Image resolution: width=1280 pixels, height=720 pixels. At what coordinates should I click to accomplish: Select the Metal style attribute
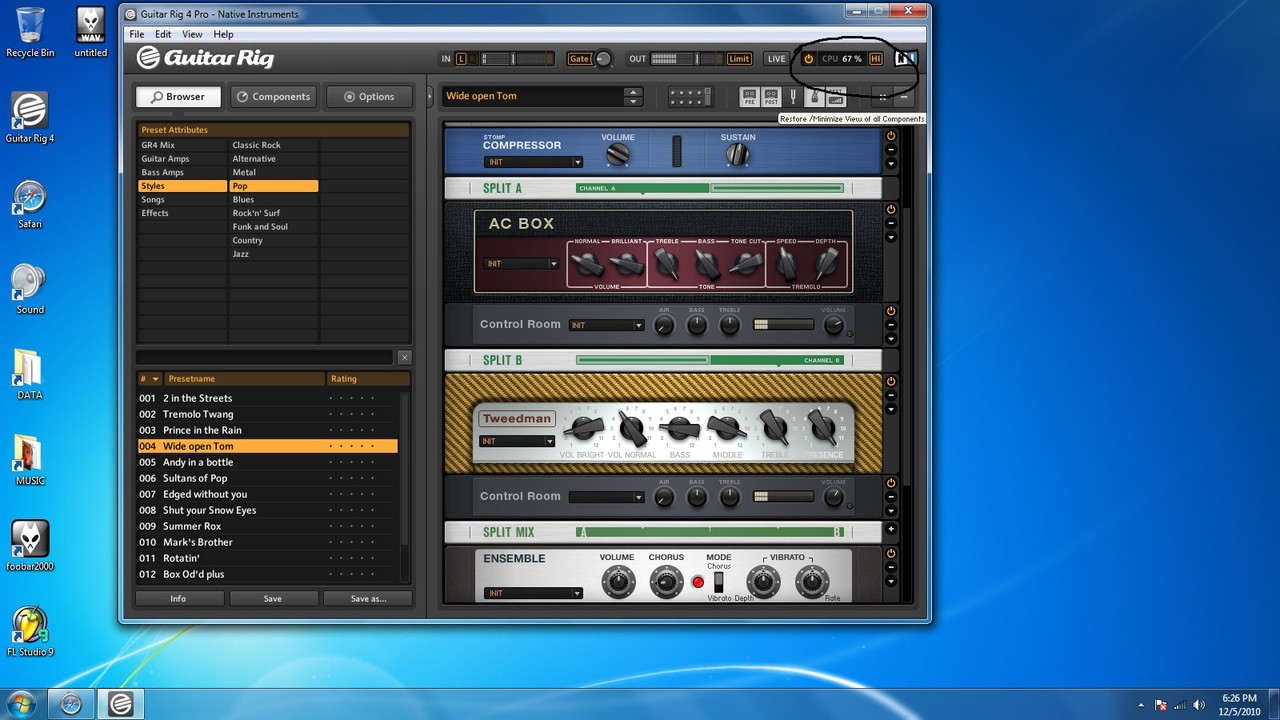click(273, 172)
